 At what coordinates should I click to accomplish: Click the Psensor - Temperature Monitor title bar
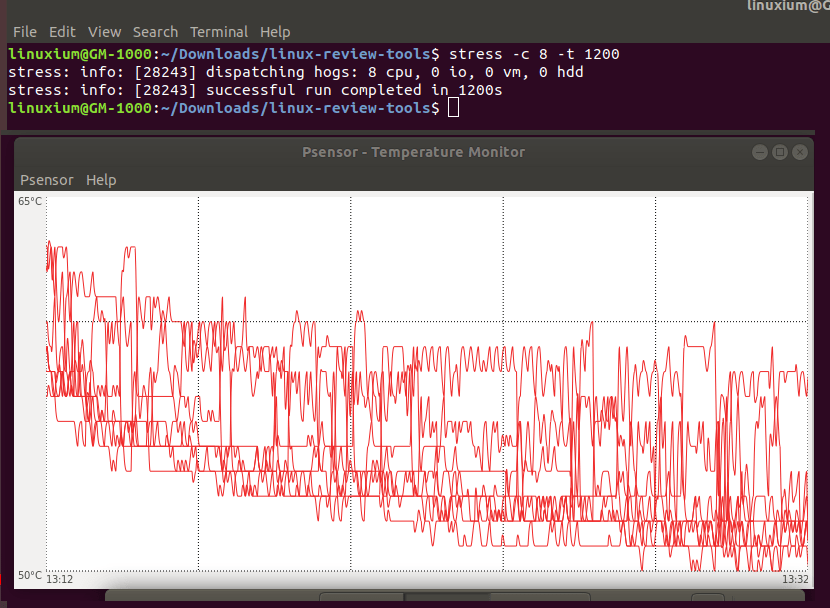click(413, 152)
